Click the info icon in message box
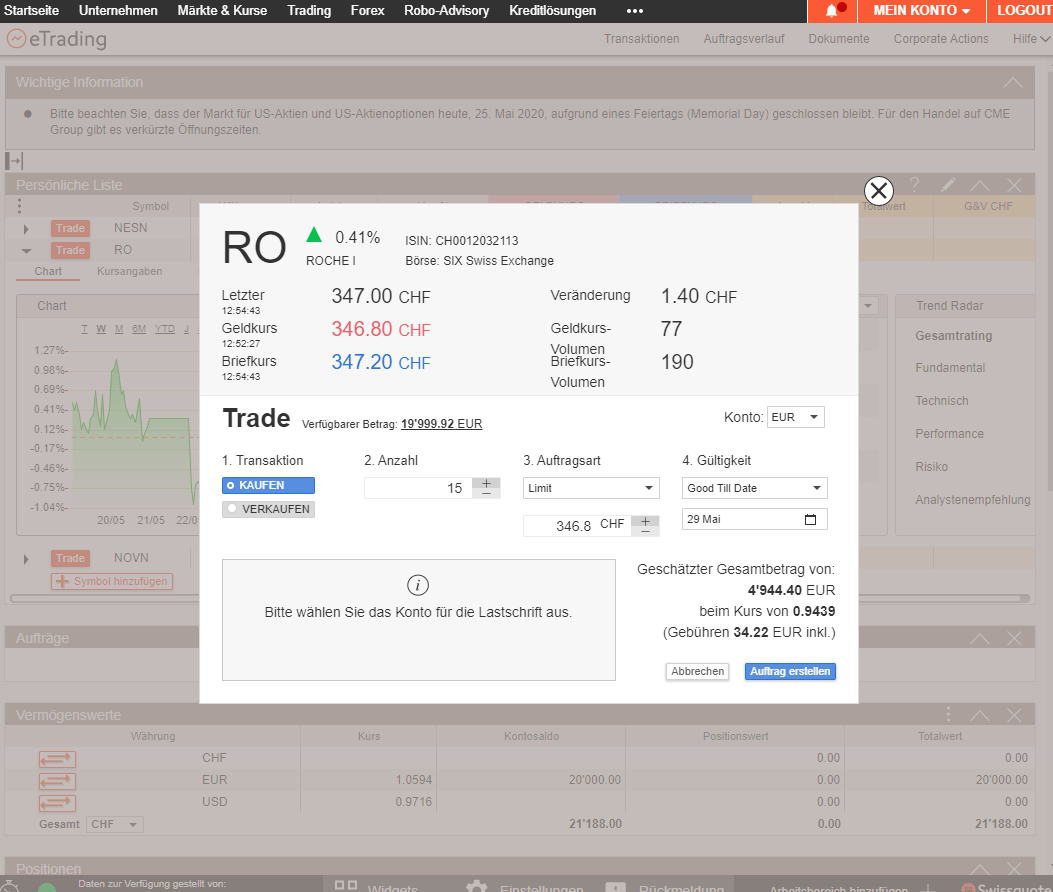The width and height of the screenshot is (1053, 892). 418,585
